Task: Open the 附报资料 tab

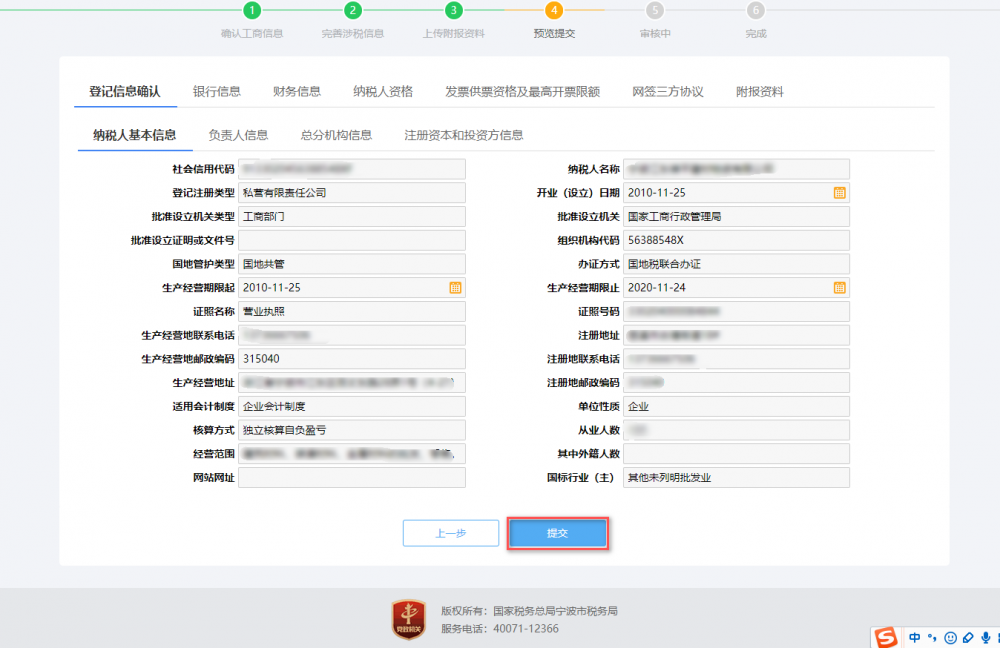Action: pyautogui.click(x=758, y=90)
